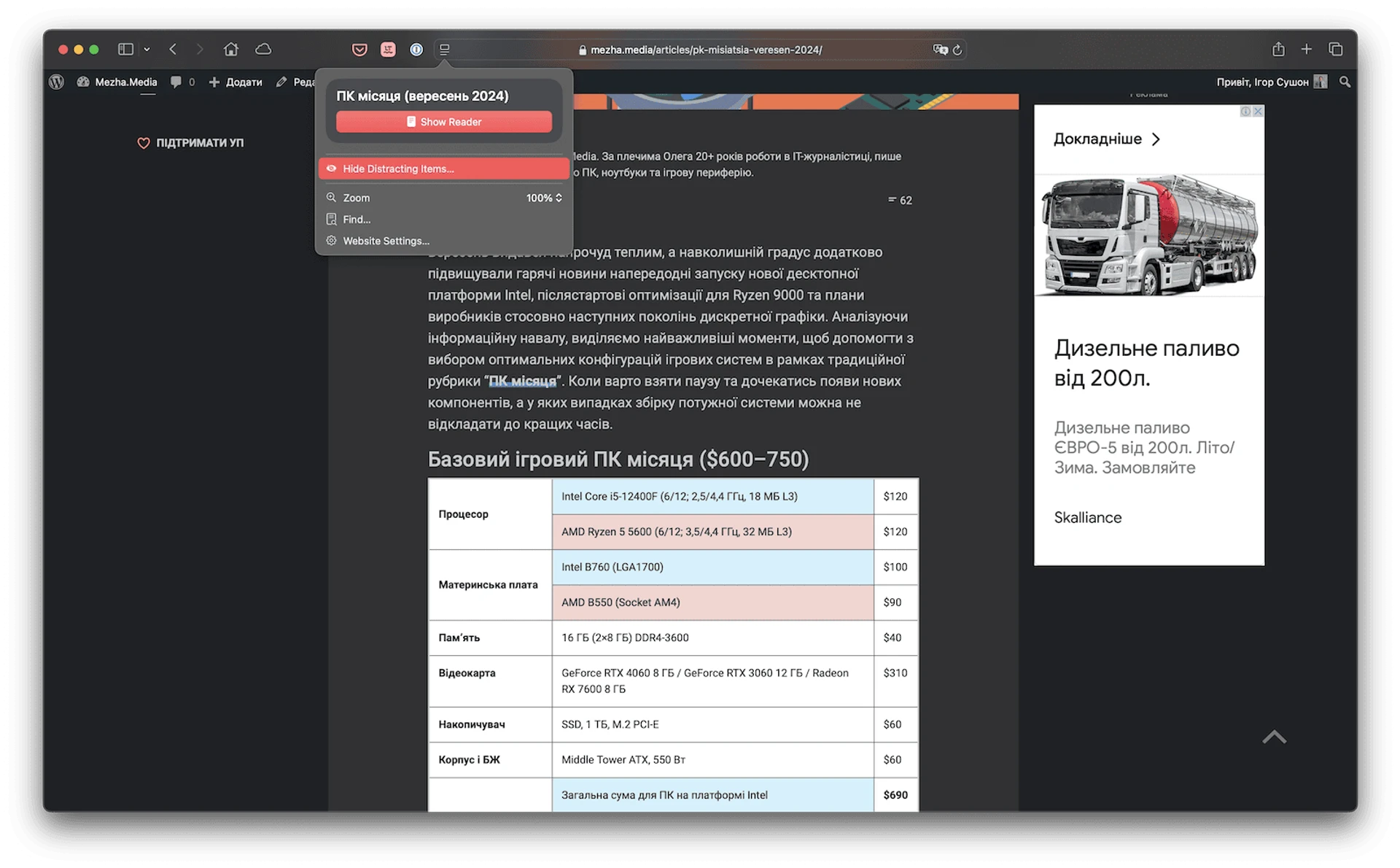Click the pink face extension icon
This screenshot has height=868, width=1400.
(388, 50)
